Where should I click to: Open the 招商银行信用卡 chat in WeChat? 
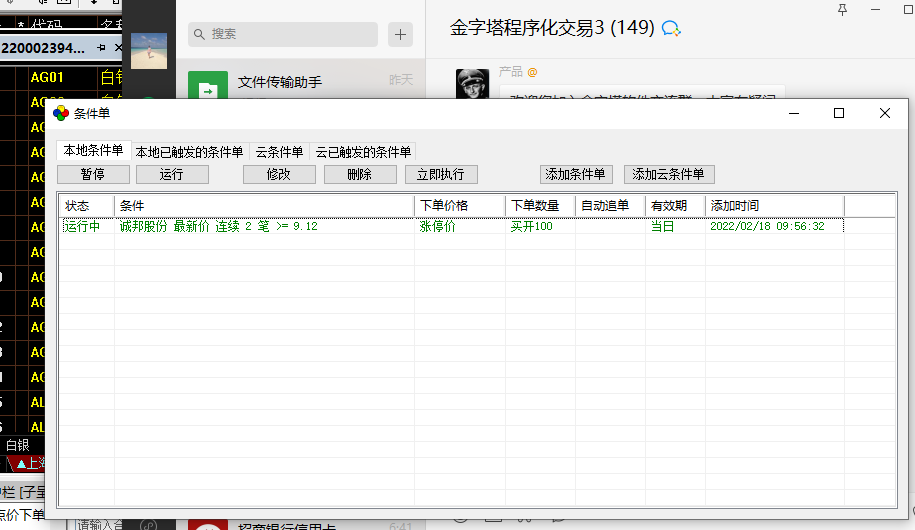point(301,525)
